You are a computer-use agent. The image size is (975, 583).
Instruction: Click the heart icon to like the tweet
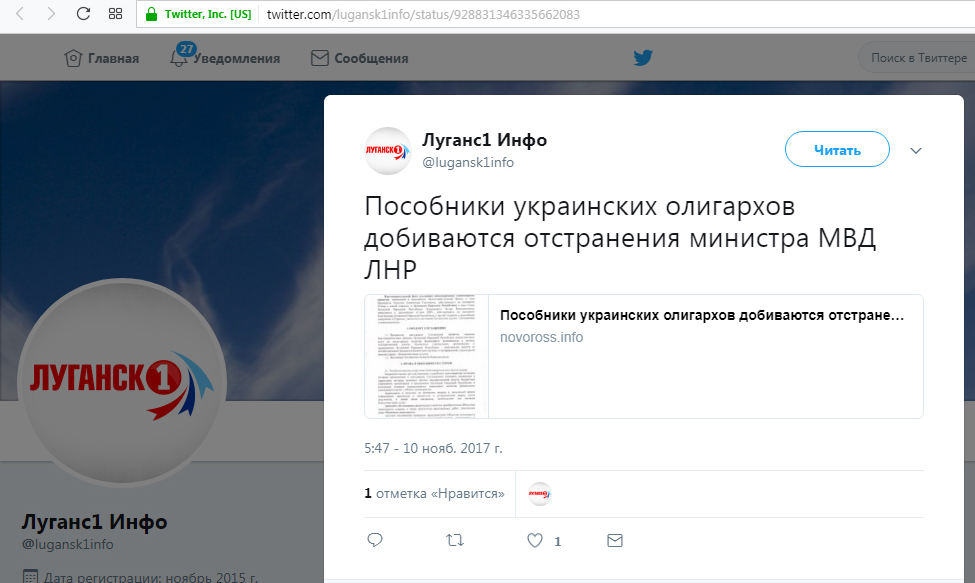(535, 540)
